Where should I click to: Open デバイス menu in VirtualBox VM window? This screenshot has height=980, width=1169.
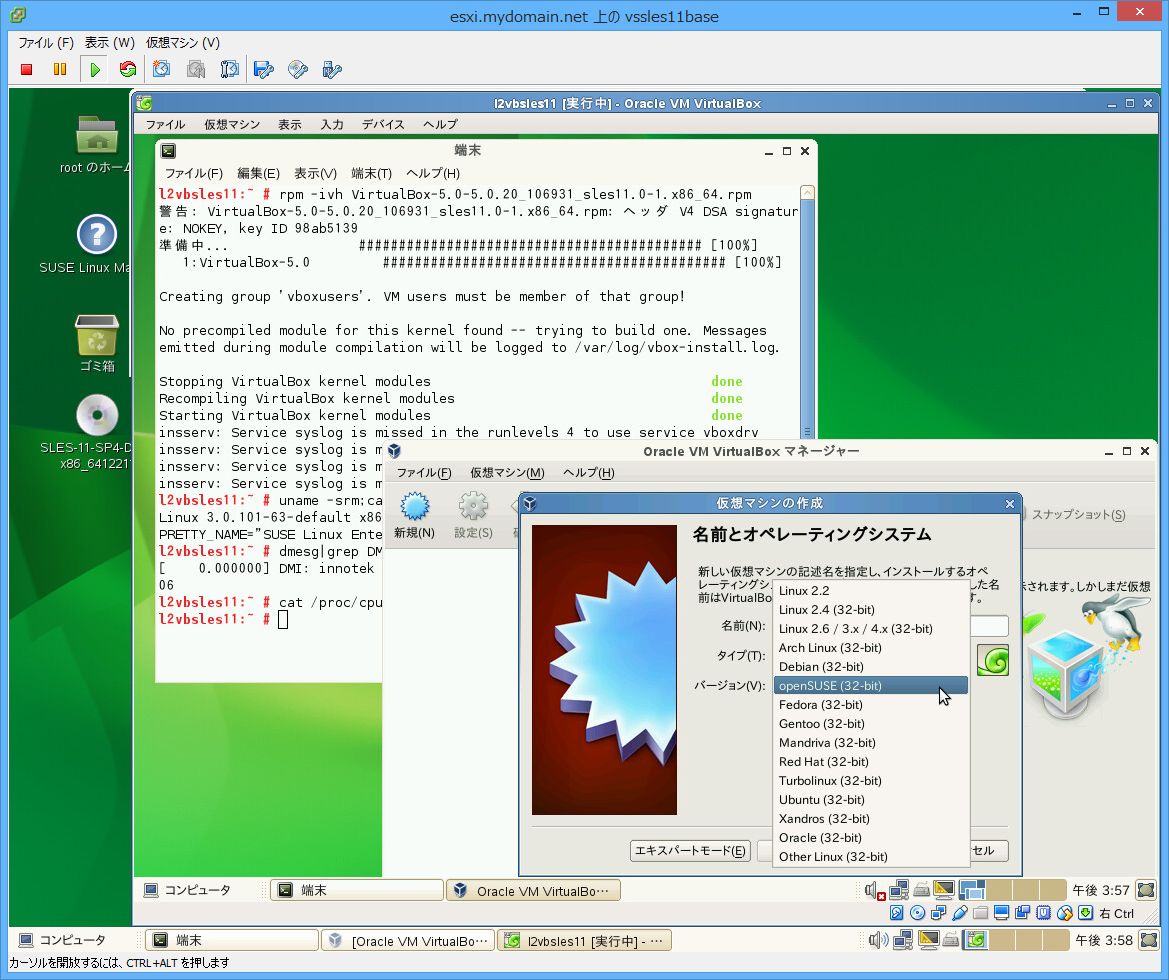(x=383, y=125)
